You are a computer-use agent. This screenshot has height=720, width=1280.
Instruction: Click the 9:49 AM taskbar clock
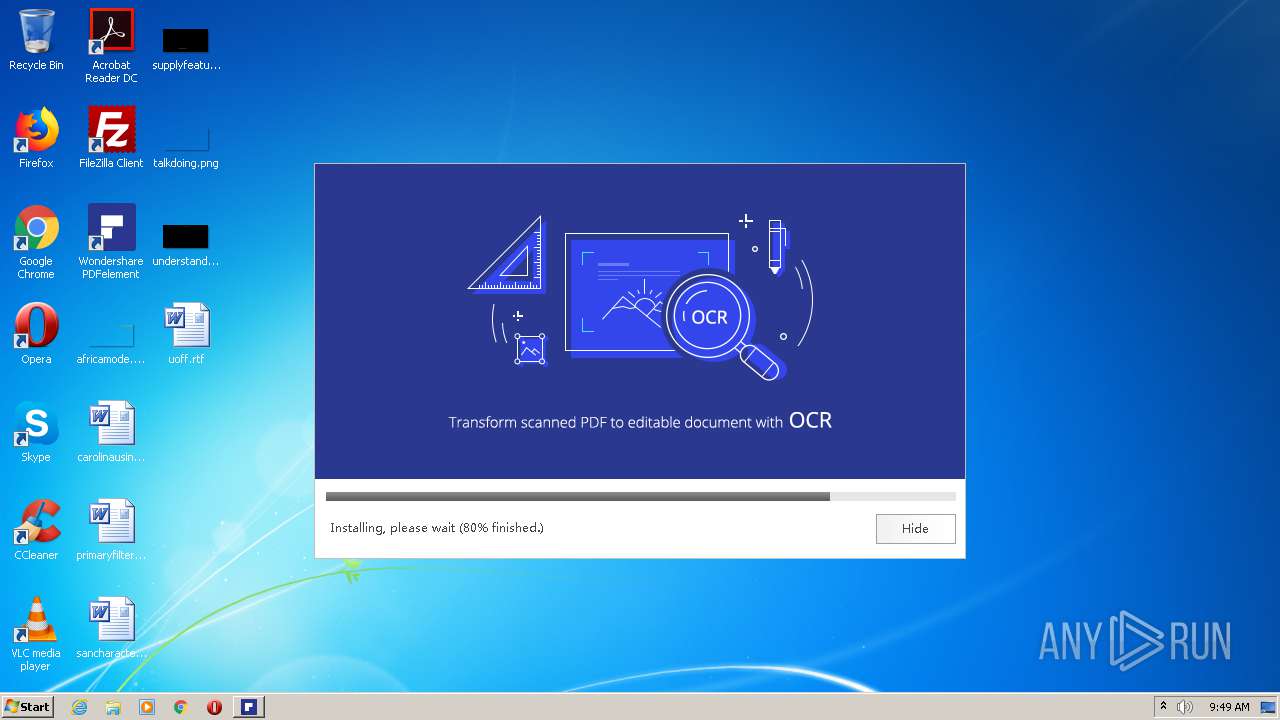[1229, 707]
